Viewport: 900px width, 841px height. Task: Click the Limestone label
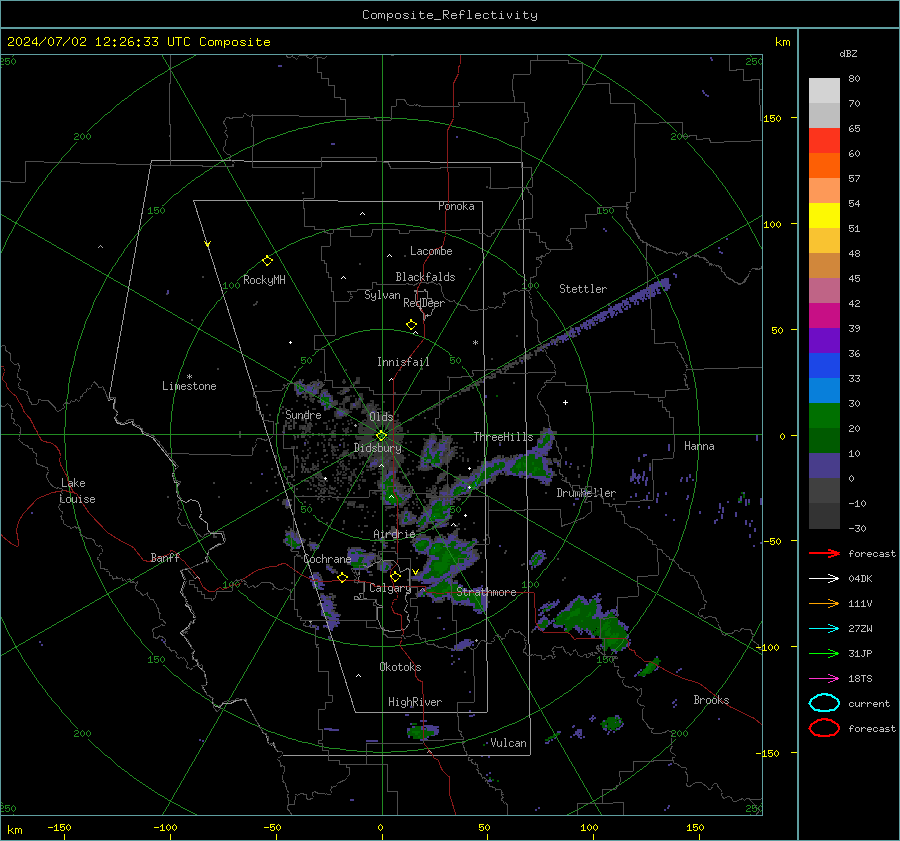pos(189,386)
